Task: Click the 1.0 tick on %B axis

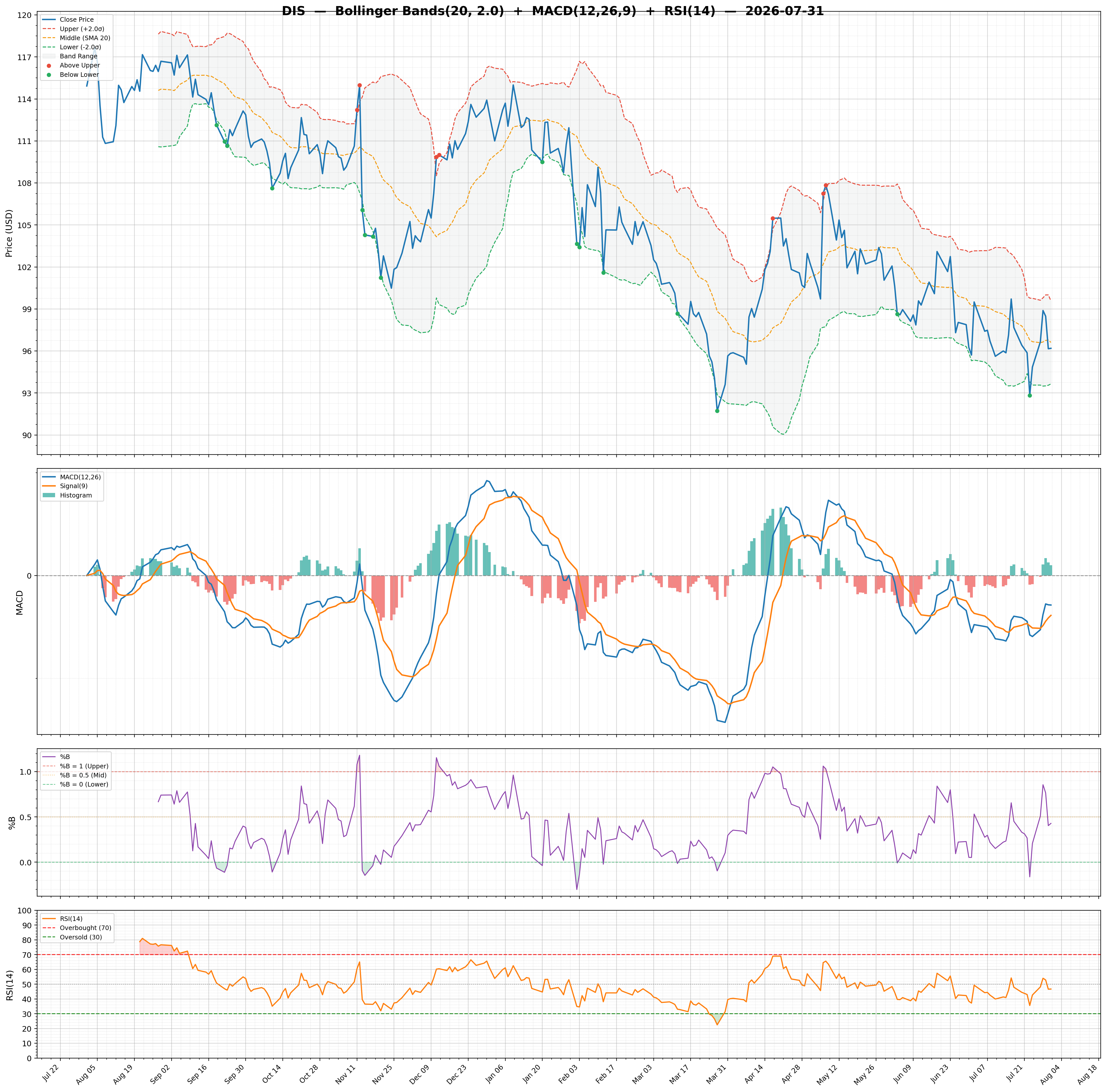Action: coord(26,772)
